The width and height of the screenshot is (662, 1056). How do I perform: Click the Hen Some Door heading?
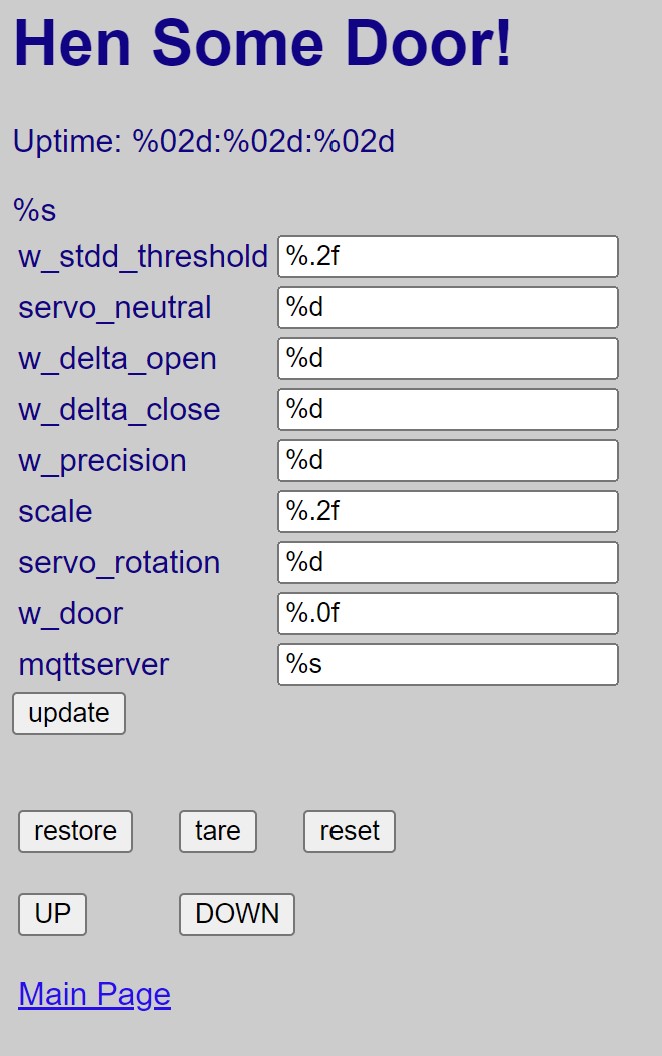click(263, 43)
